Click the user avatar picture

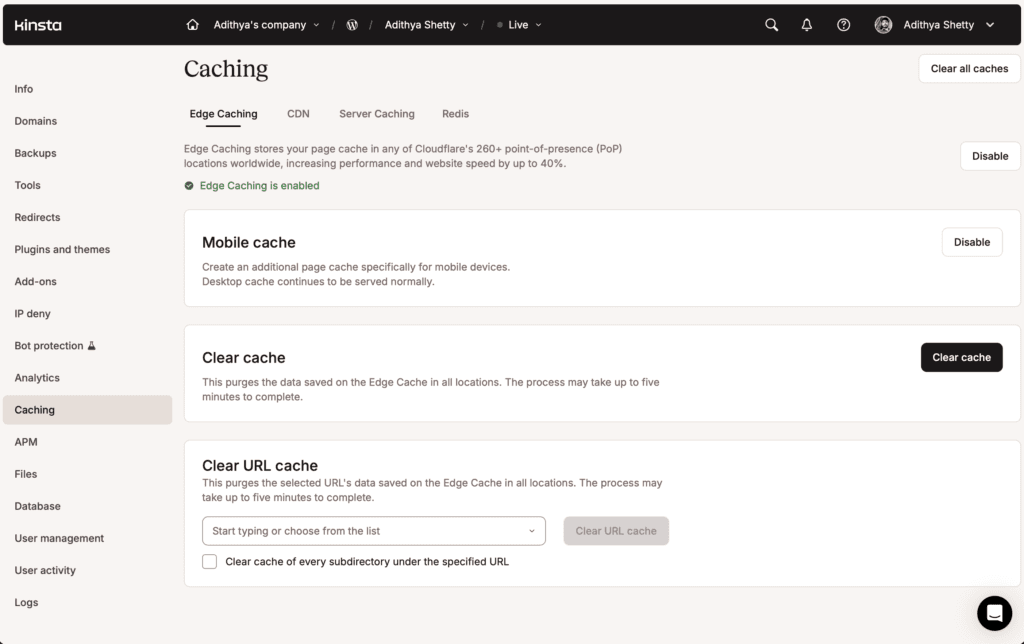pos(883,25)
